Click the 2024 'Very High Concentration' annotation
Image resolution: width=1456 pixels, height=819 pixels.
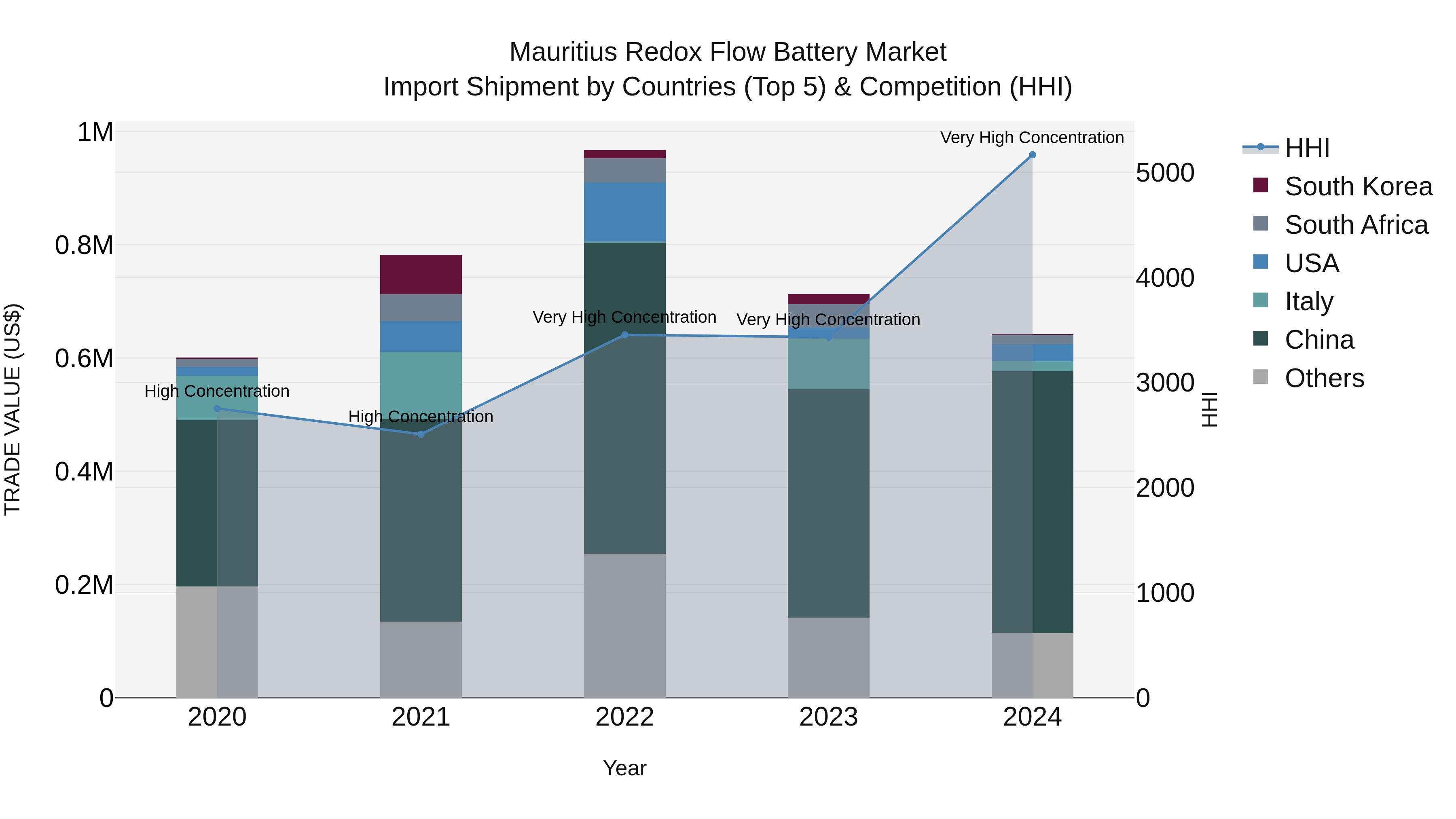point(1032,138)
